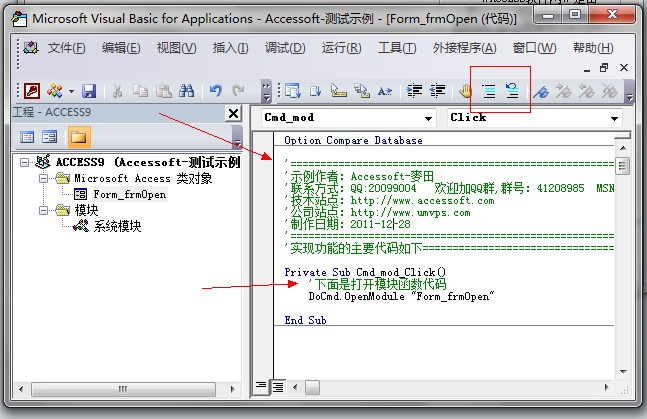Click the project panel scroll-right arrow
Viewport: 647px width, 419px height.
232,389
